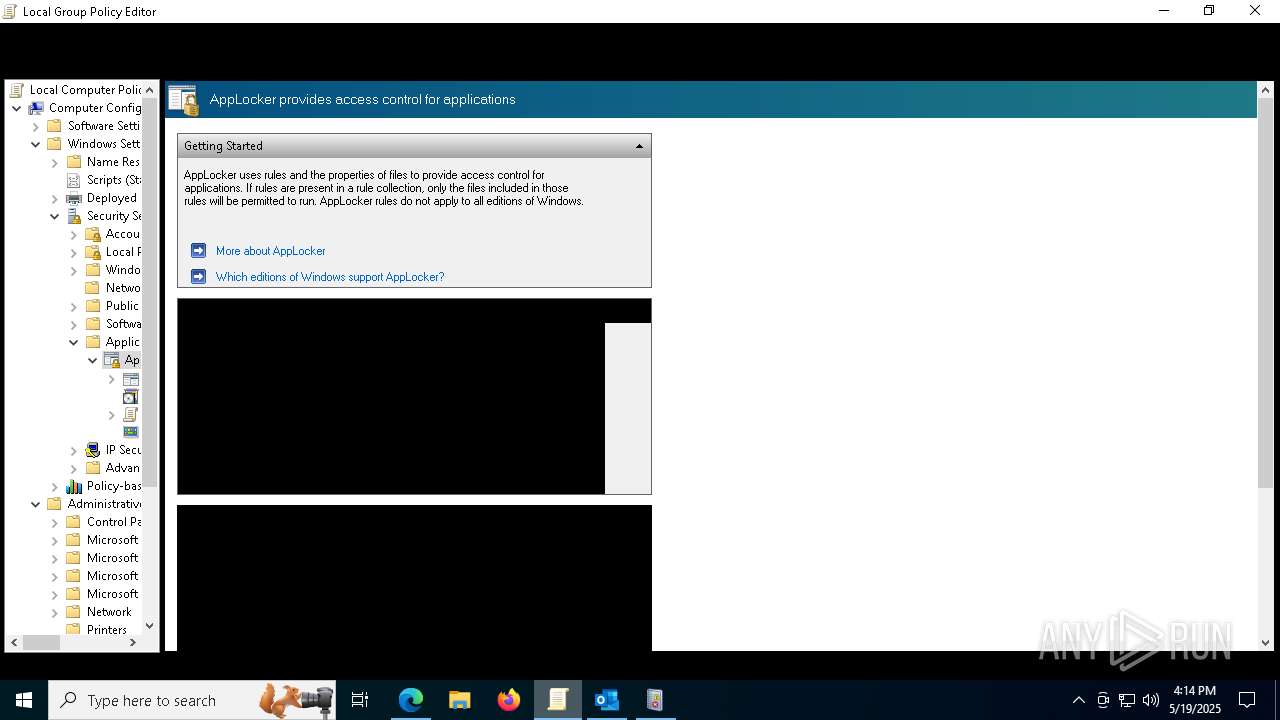
Task: Click the arrow icon beside More about AppLocker
Action: pos(198,251)
